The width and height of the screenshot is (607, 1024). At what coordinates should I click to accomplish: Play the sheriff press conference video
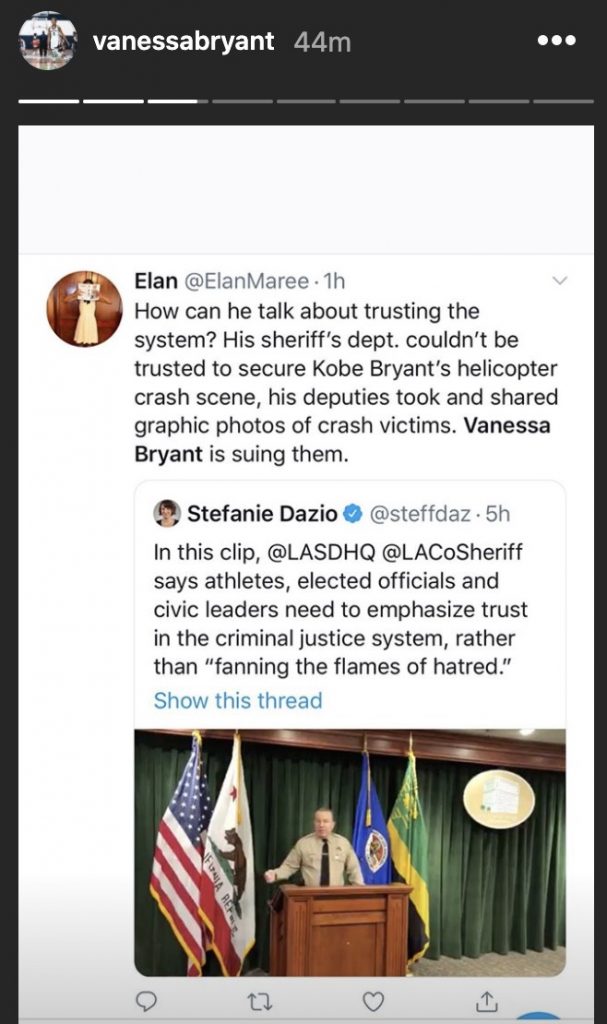[x=350, y=852]
